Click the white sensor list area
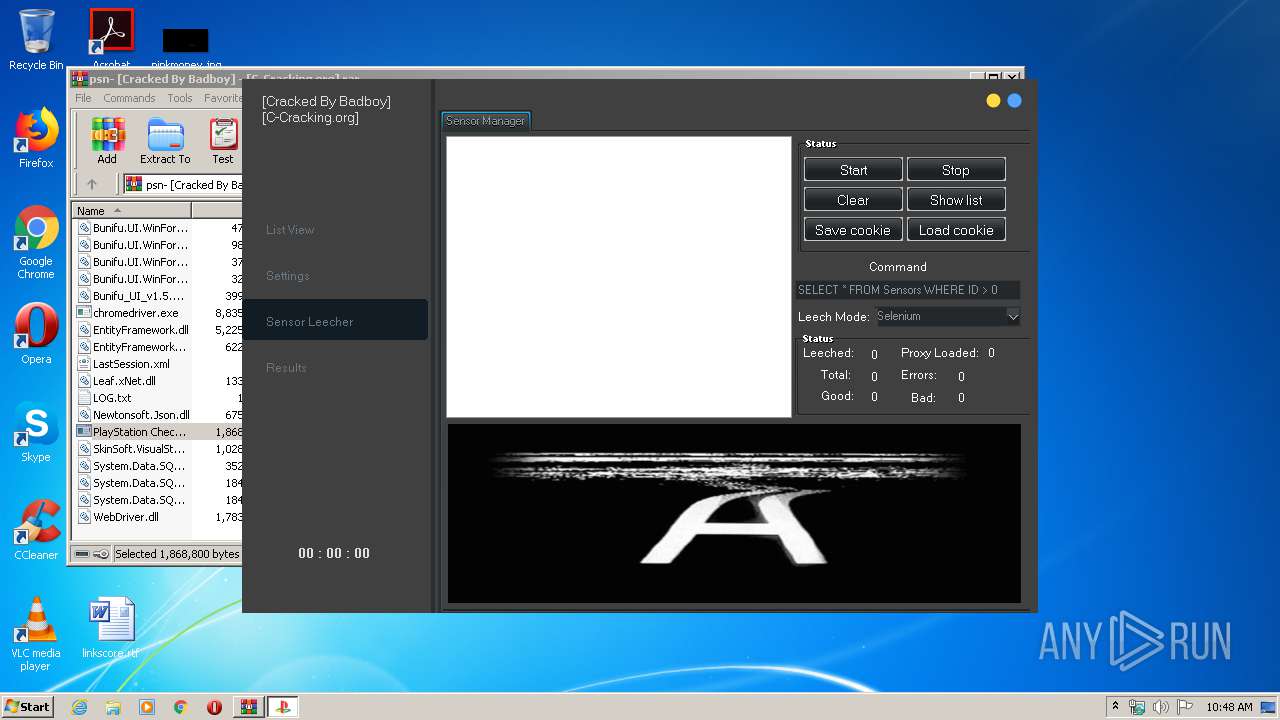This screenshot has height=720, width=1280. click(619, 277)
